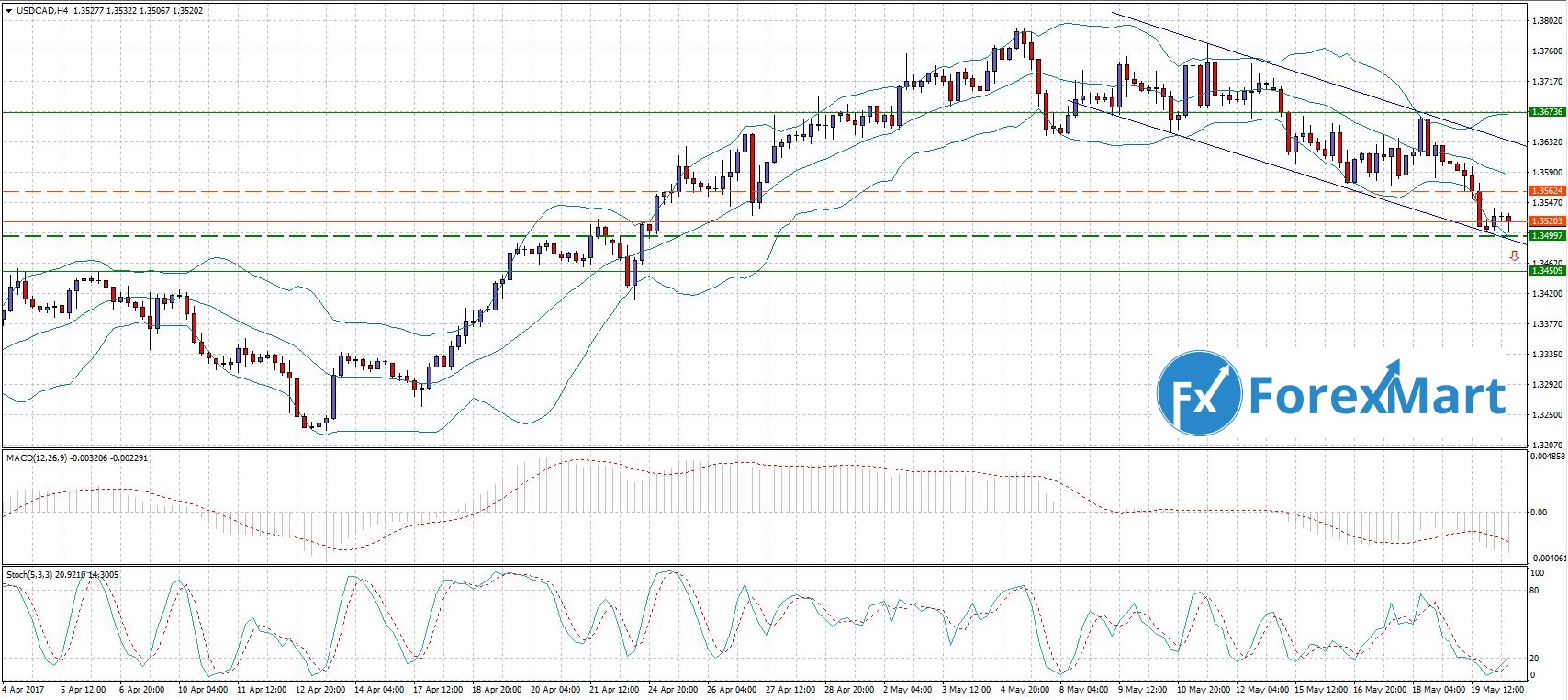Click the 18 May 04:00 time label
This screenshot has height=700, width=1568.
pyautogui.click(x=1437, y=689)
